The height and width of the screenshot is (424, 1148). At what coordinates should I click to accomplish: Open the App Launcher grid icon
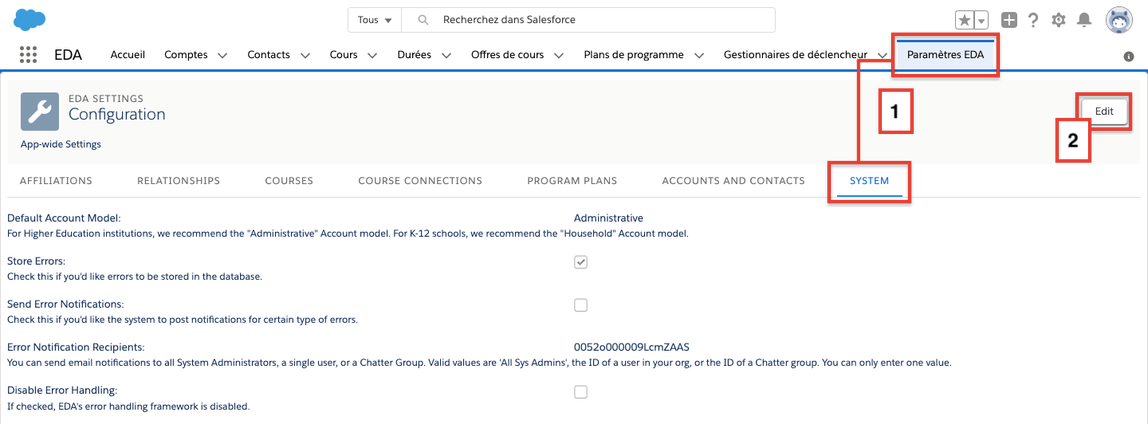pos(28,55)
